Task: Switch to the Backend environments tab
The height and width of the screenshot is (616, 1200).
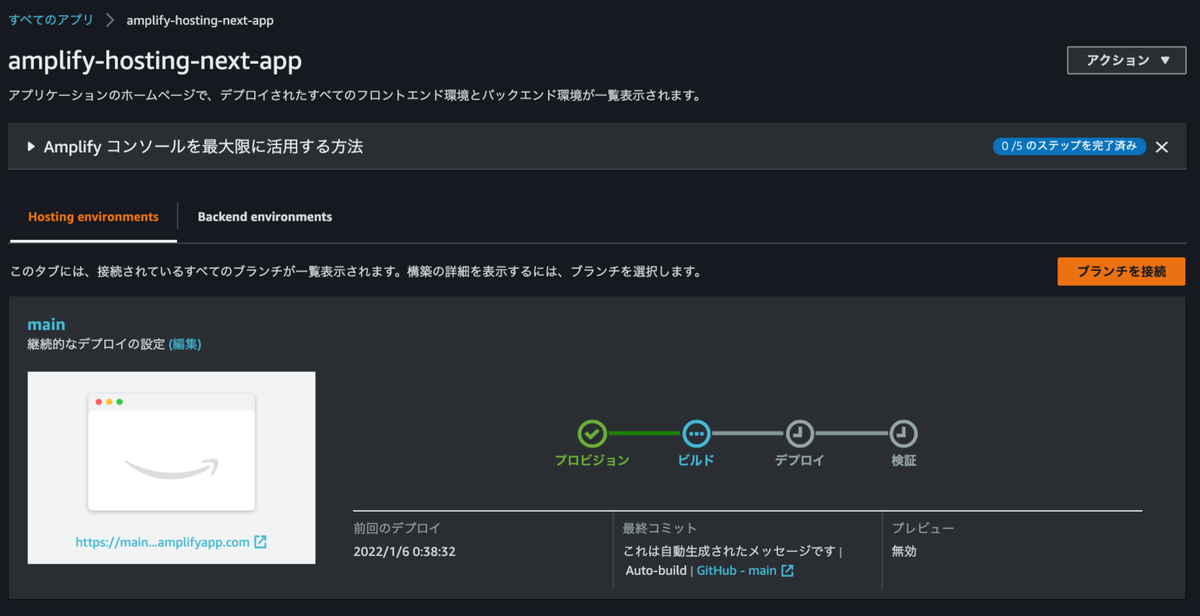Action: pos(265,217)
